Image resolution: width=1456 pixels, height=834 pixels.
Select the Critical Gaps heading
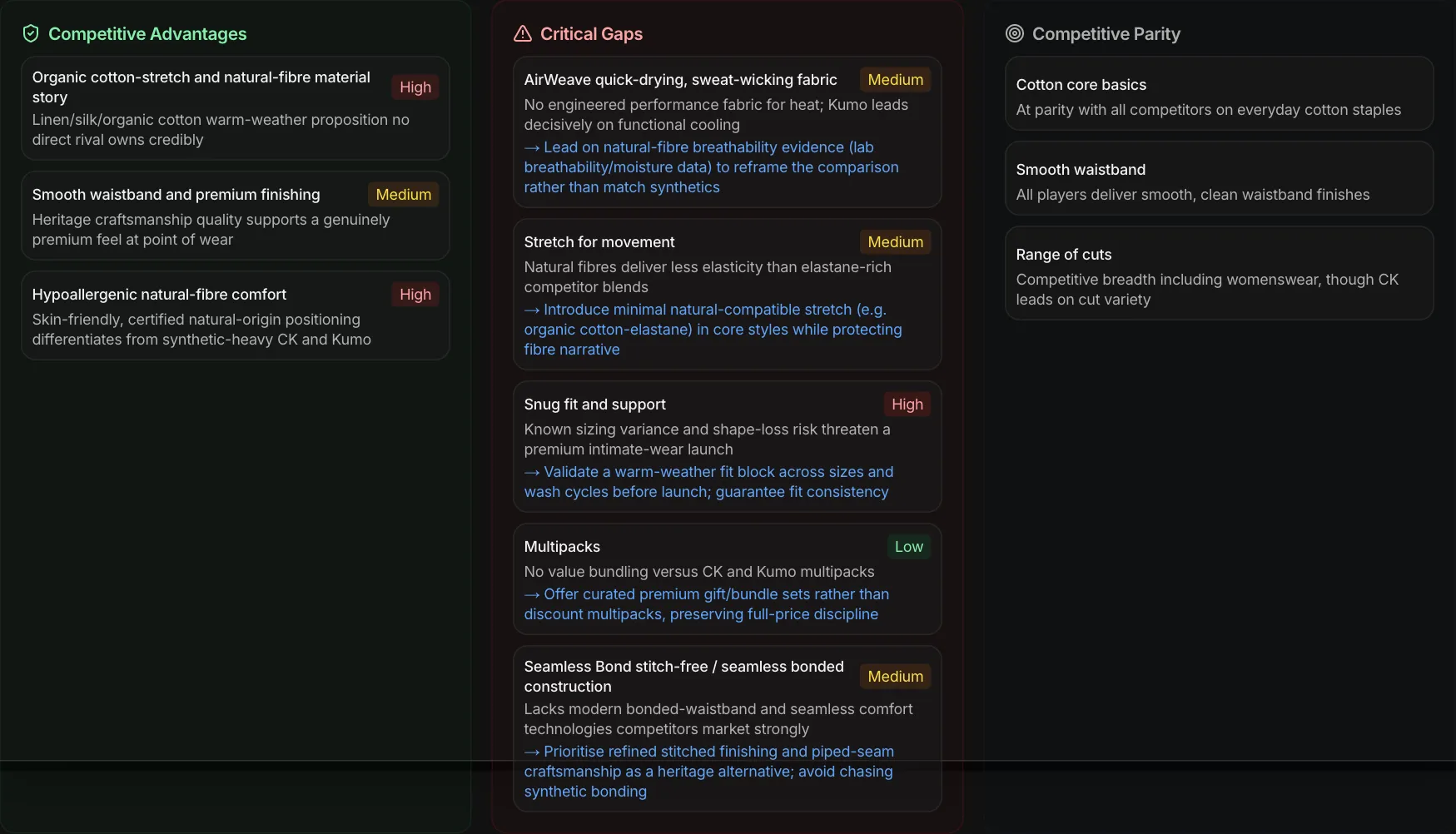tap(591, 34)
